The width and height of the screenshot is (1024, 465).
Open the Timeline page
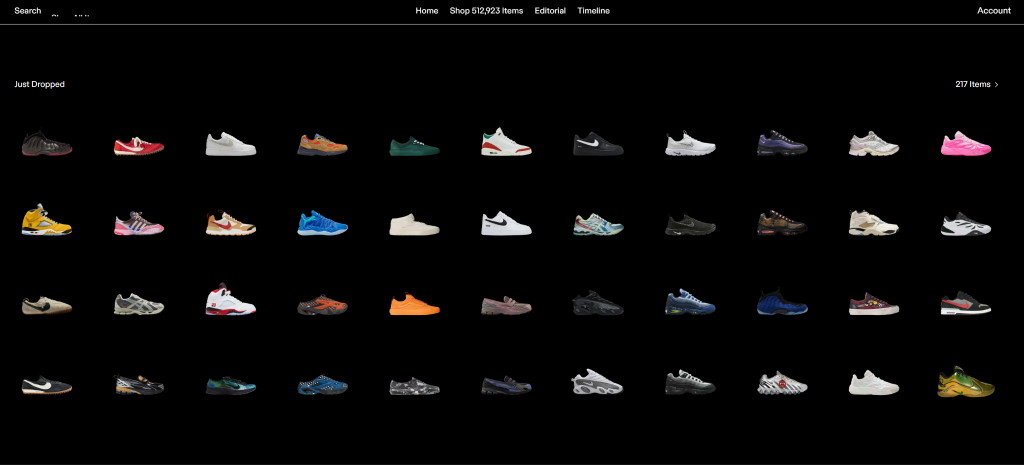point(593,11)
